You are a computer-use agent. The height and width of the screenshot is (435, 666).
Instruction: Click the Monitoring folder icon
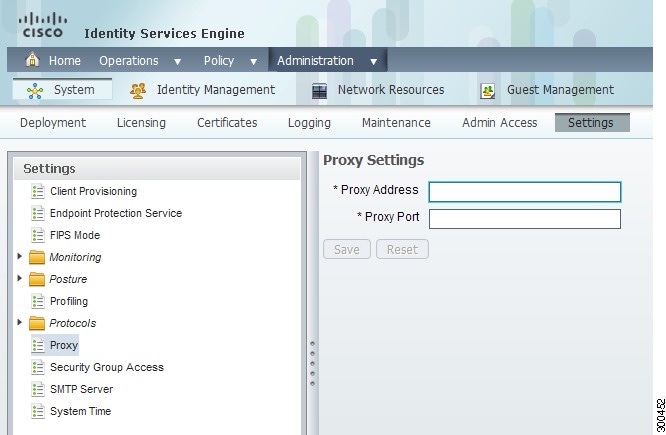point(37,258)
